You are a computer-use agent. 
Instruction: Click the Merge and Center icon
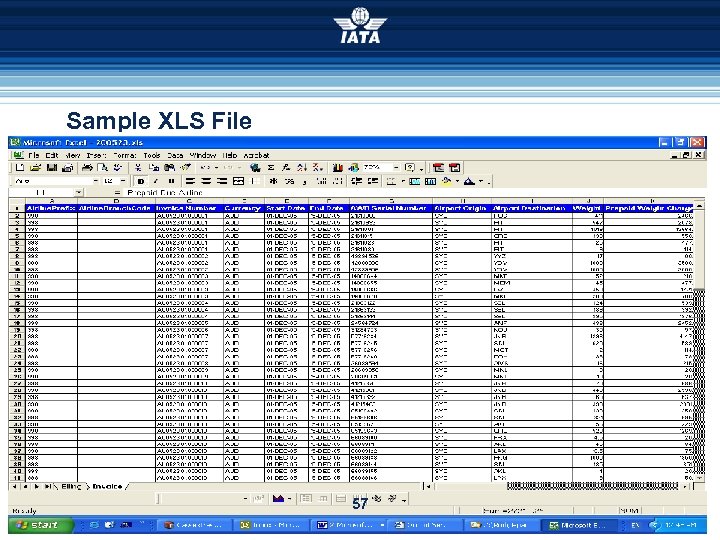click(238, 181)
